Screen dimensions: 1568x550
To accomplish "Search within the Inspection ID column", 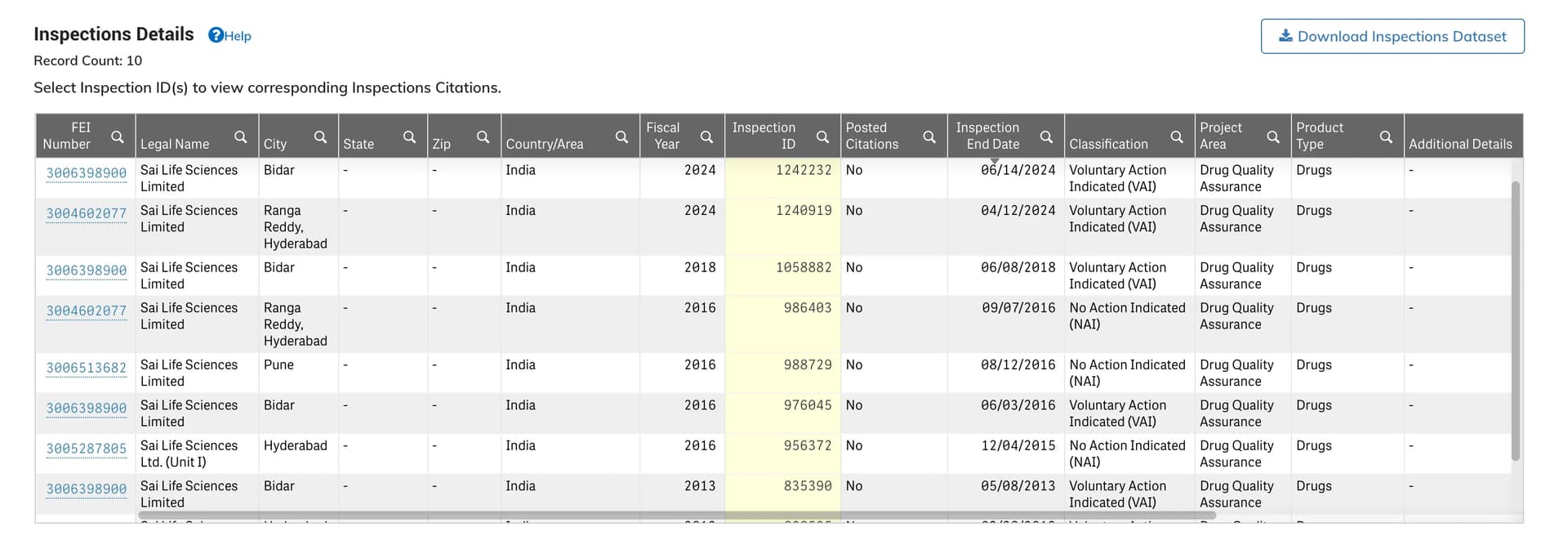I will 823,137.
